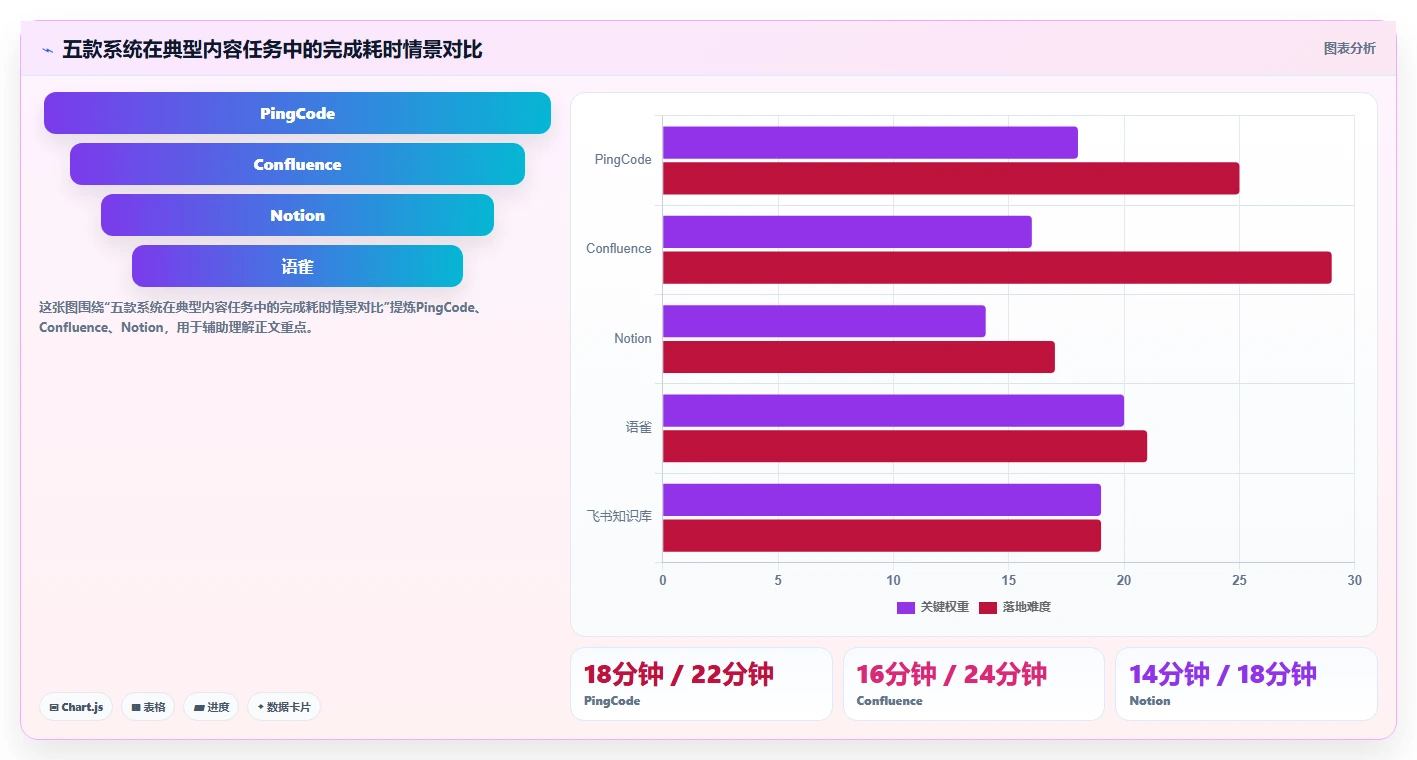Toggle the 落地难度 legend item
The width and height of the screenshot is (1417, 760).
(1015, 607)
